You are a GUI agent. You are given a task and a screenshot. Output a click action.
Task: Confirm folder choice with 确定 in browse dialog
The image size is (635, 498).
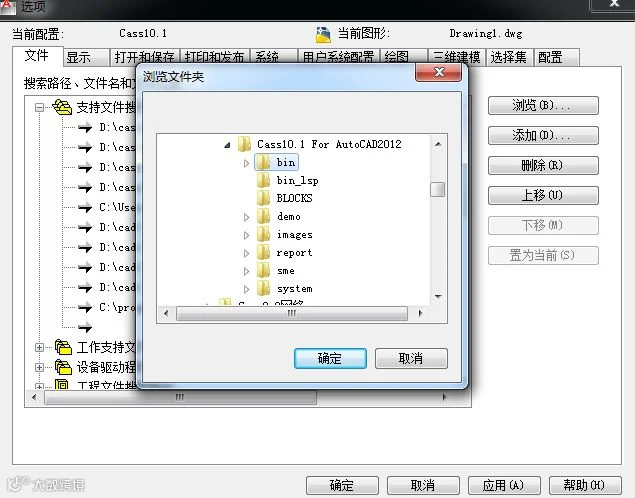pyautogui.click(x=330, y=358)
